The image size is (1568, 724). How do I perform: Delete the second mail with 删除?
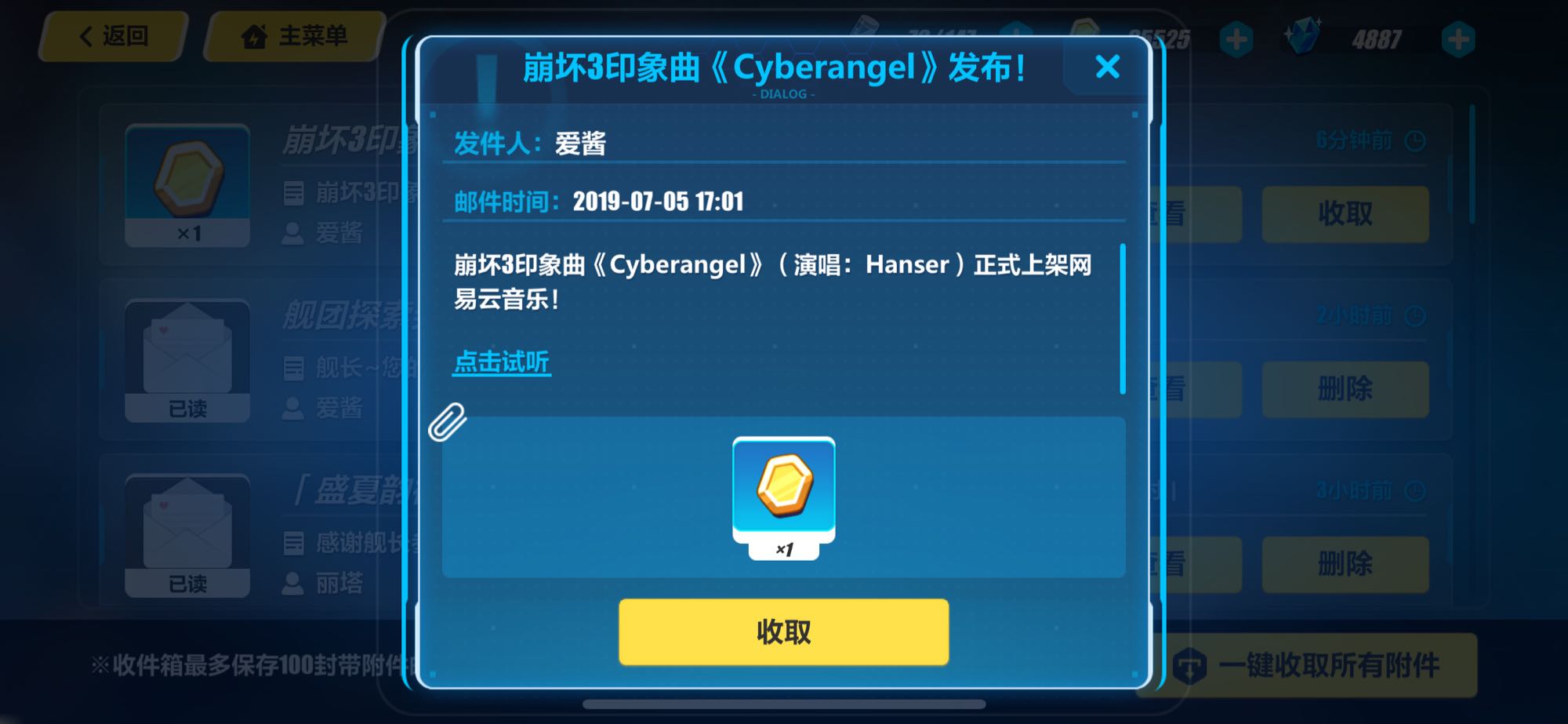(1345, 389)
